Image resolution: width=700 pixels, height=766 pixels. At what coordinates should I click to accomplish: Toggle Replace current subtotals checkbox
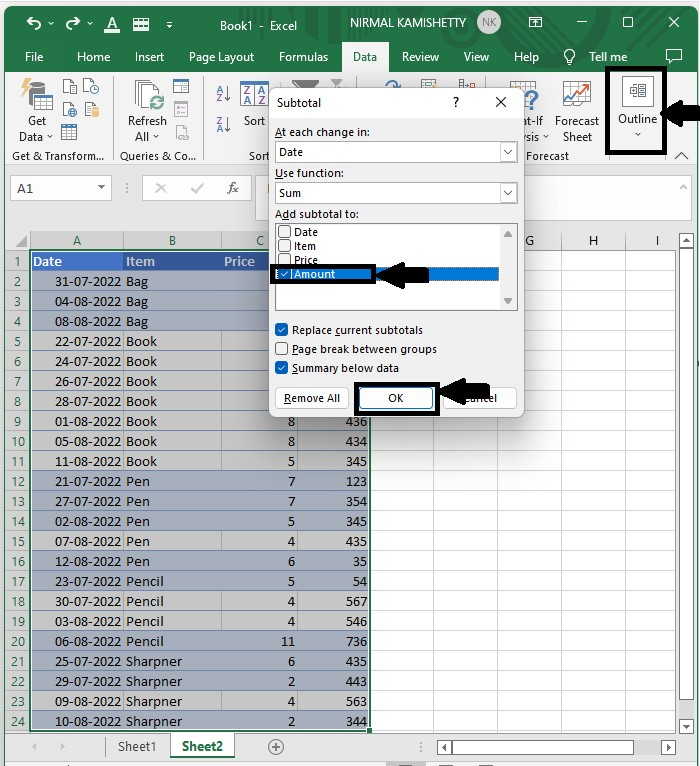(x=281, y=330)
